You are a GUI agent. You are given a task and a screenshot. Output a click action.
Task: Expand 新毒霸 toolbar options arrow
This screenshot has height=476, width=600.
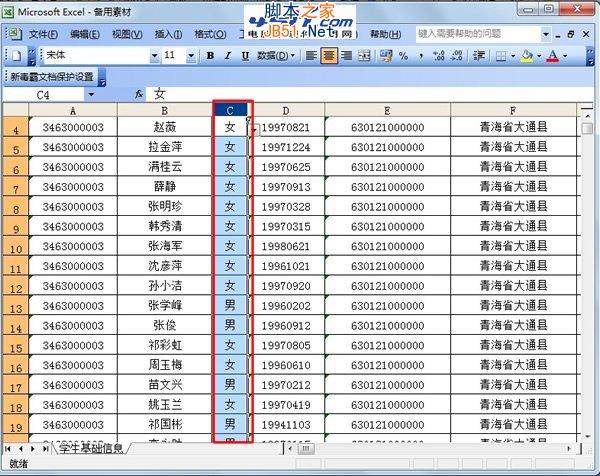point(102,77)
